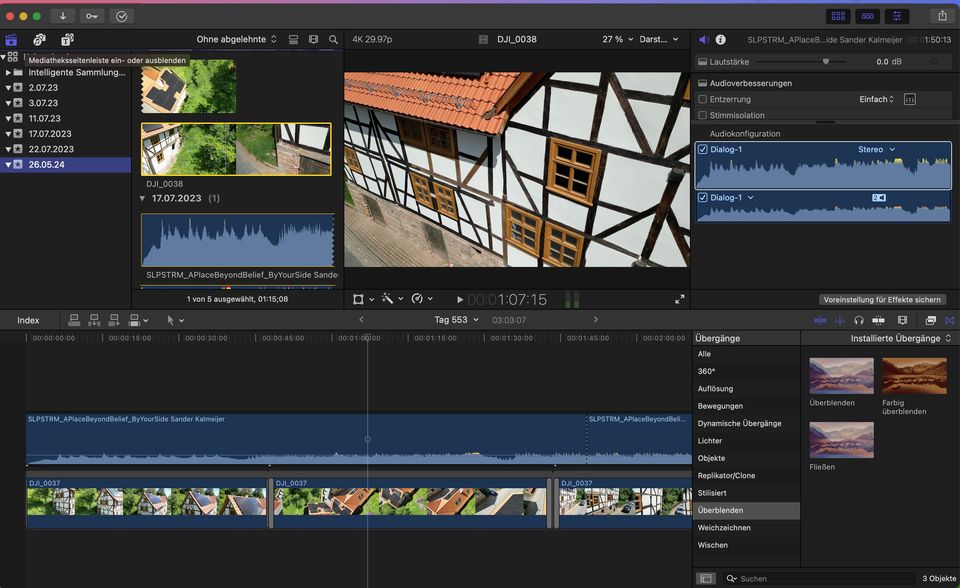Open the effects browser icon

click(x=930, y=320)
